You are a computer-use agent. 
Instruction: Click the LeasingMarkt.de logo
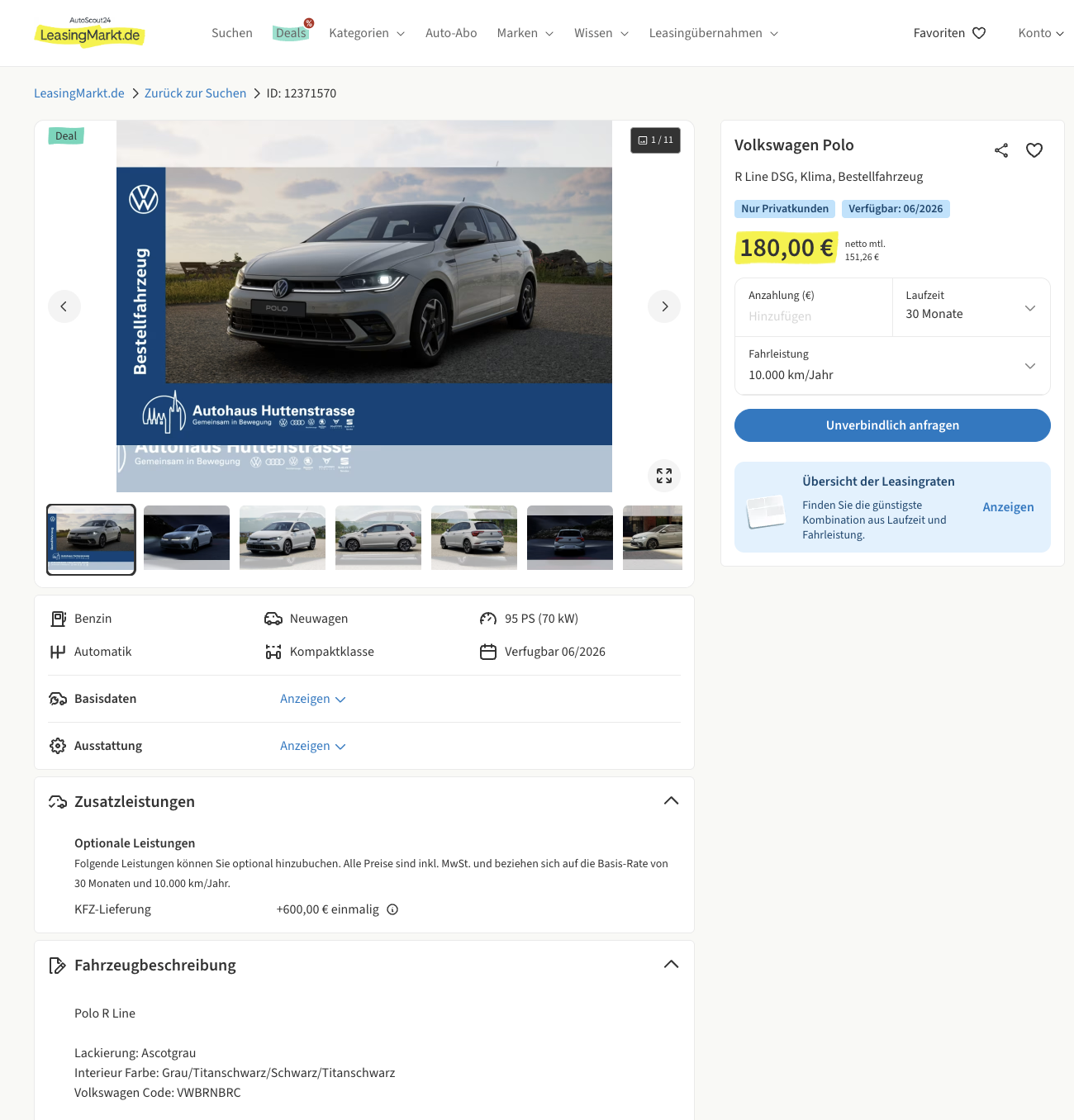90,33
